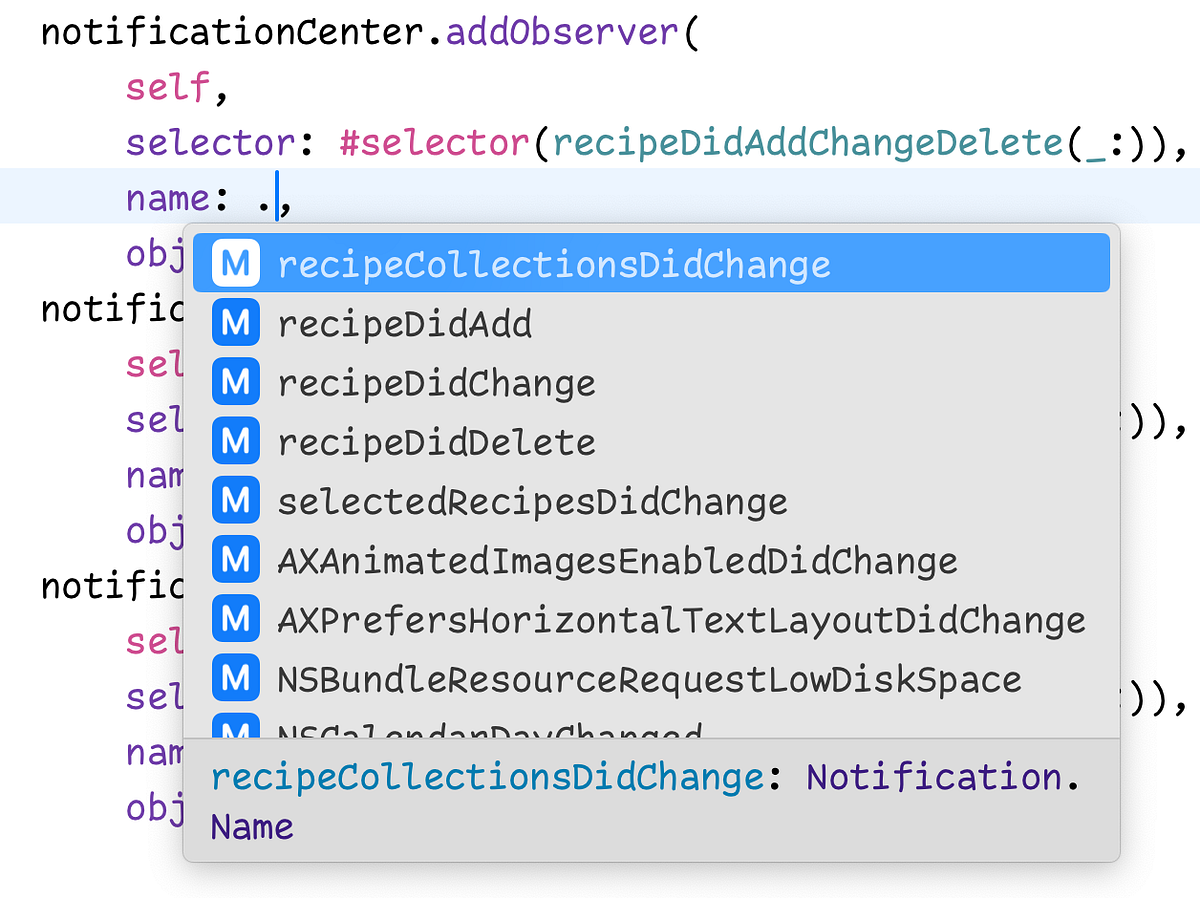
Task: Click the M icon beside selectedRecipesDidChange
Action: 235,499
